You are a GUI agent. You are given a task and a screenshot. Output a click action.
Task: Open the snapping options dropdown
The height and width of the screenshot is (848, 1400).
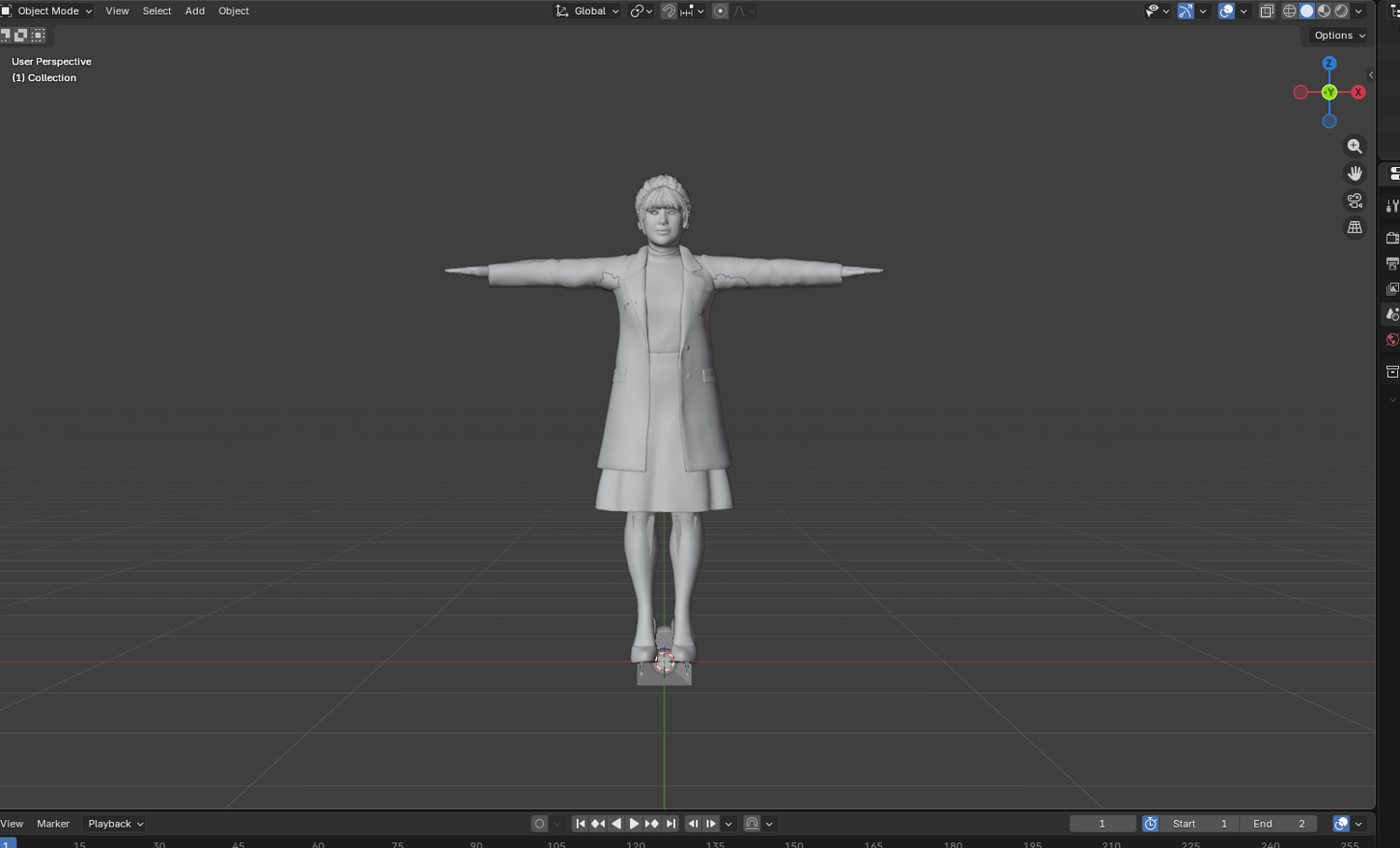point(693,11)
